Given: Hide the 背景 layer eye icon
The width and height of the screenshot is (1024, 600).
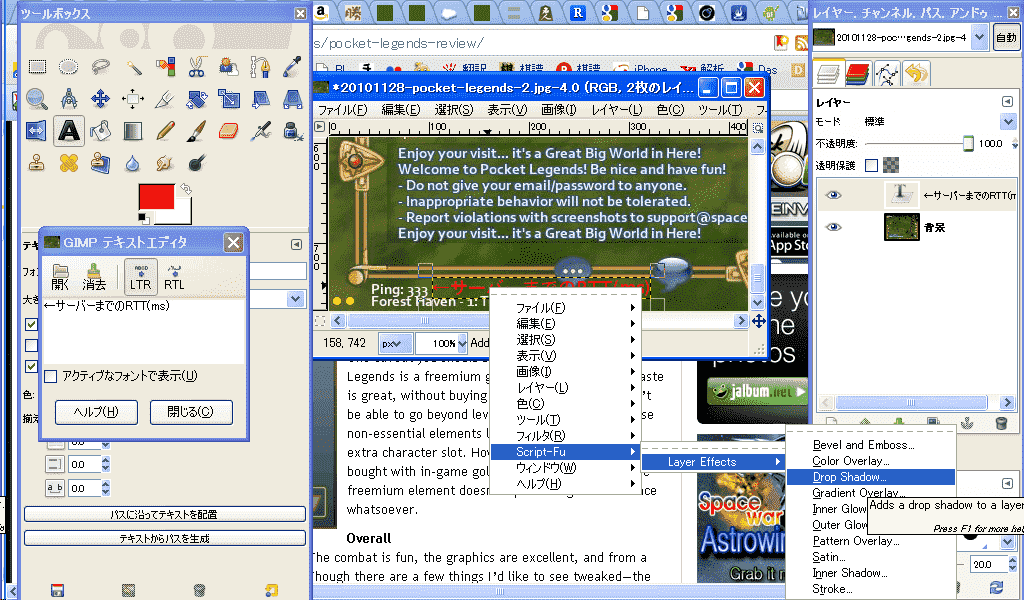Looking at the screenshot, I should coord(833,227).
